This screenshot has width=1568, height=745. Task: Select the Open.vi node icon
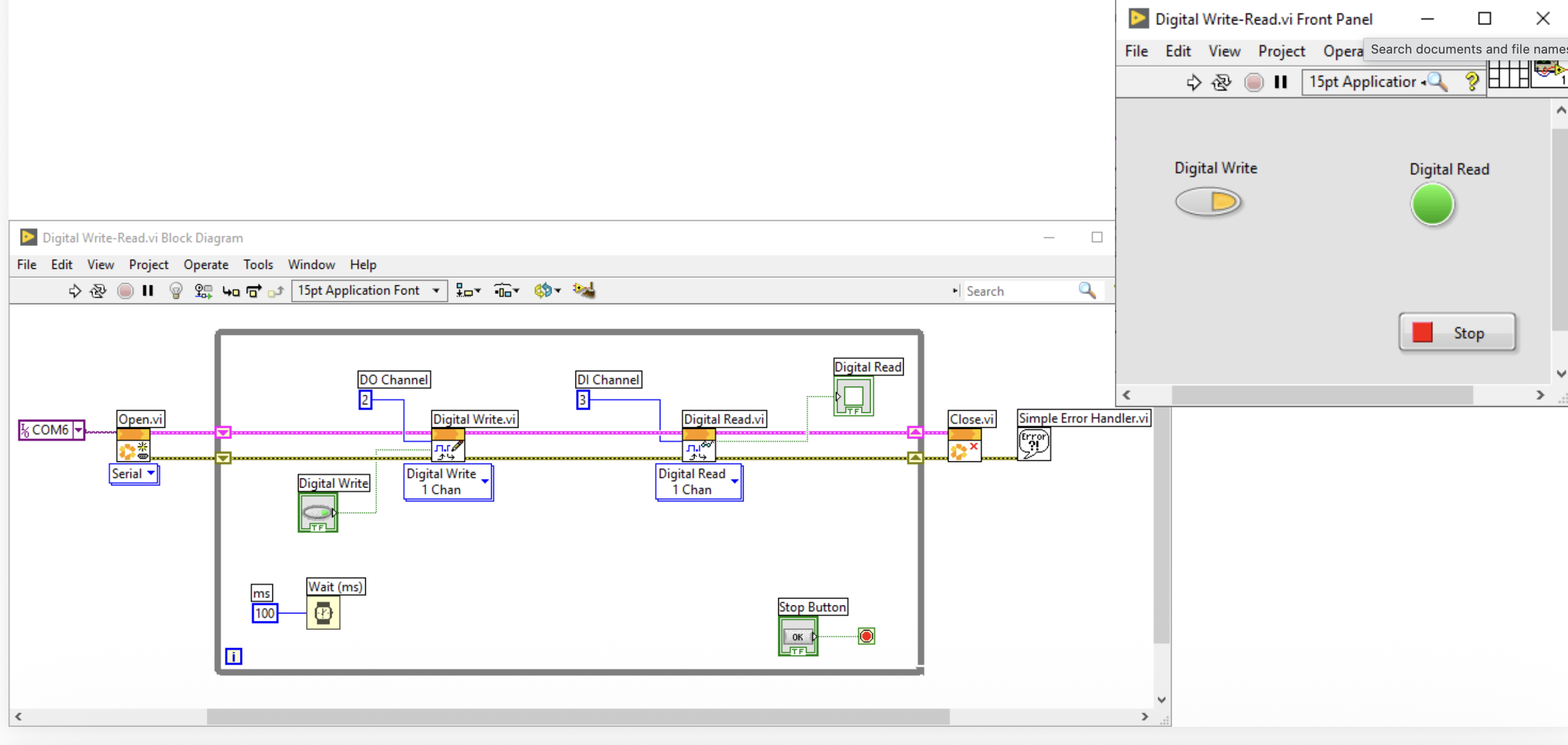[x=133, y=445]
